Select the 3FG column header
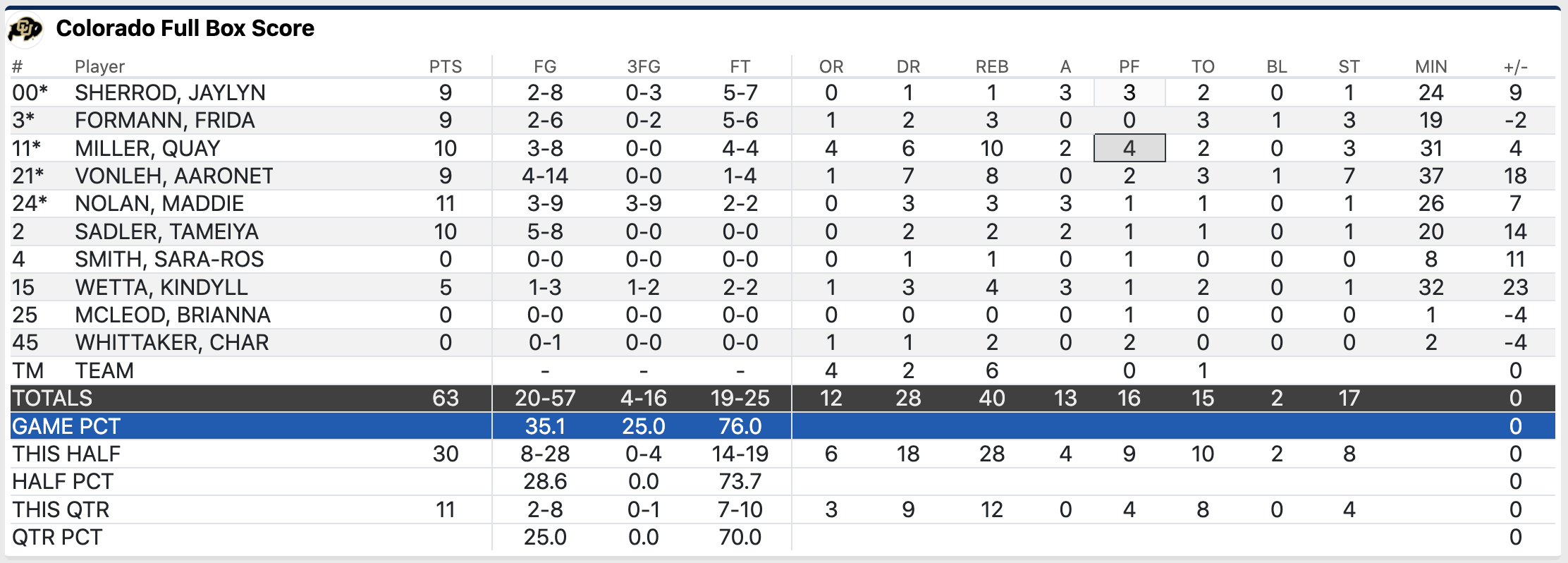Viewport: 1568px width, 563px height. pyautogui.click(x=643, y=67)
